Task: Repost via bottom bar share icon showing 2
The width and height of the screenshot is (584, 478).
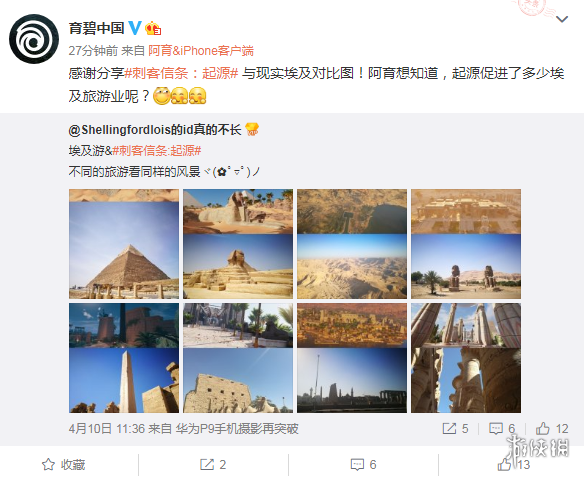Action: click(213, 464)
